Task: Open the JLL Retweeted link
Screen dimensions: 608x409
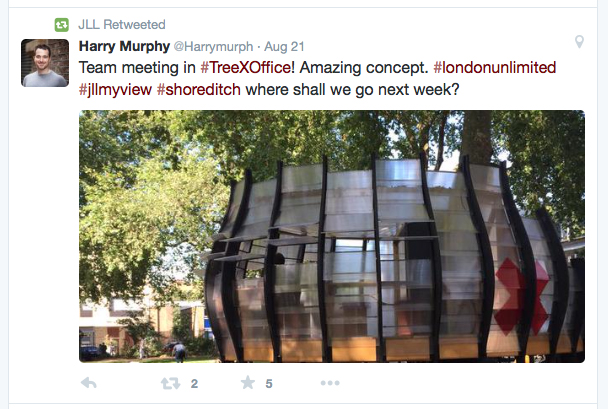Action: point(122,24)
